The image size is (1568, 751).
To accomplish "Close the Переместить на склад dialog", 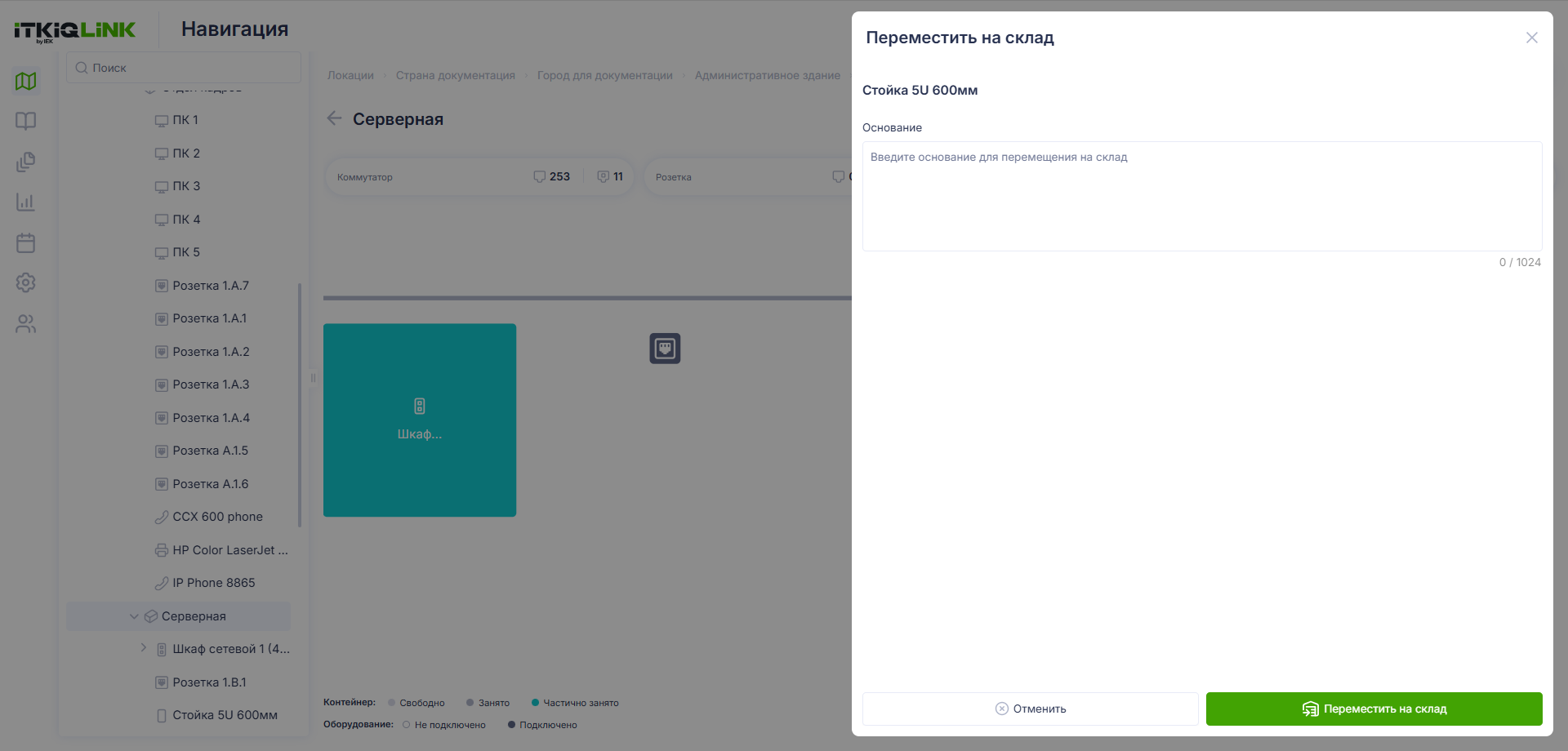I will (1532, 38).
